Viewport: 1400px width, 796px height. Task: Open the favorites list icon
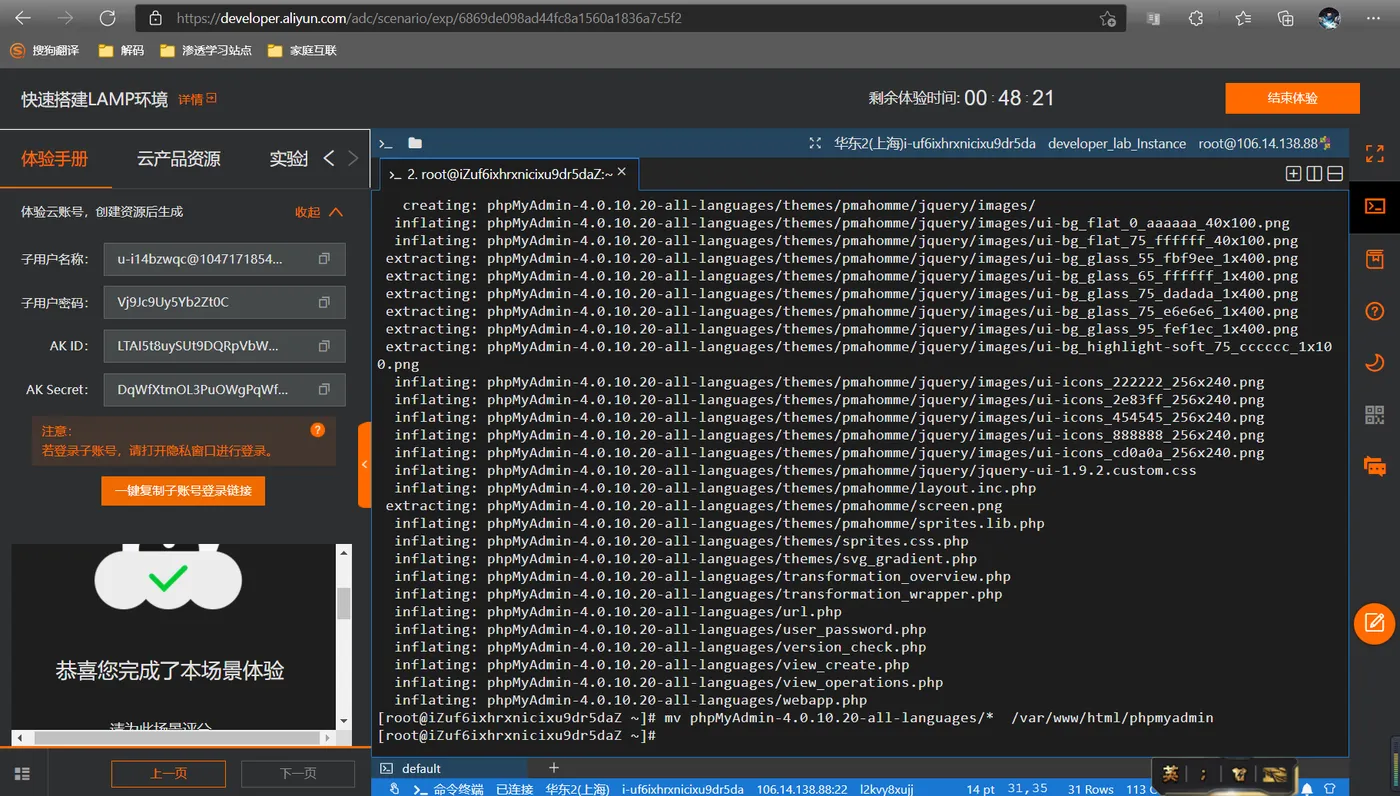pyautogui.click(x=1243, y=18)
